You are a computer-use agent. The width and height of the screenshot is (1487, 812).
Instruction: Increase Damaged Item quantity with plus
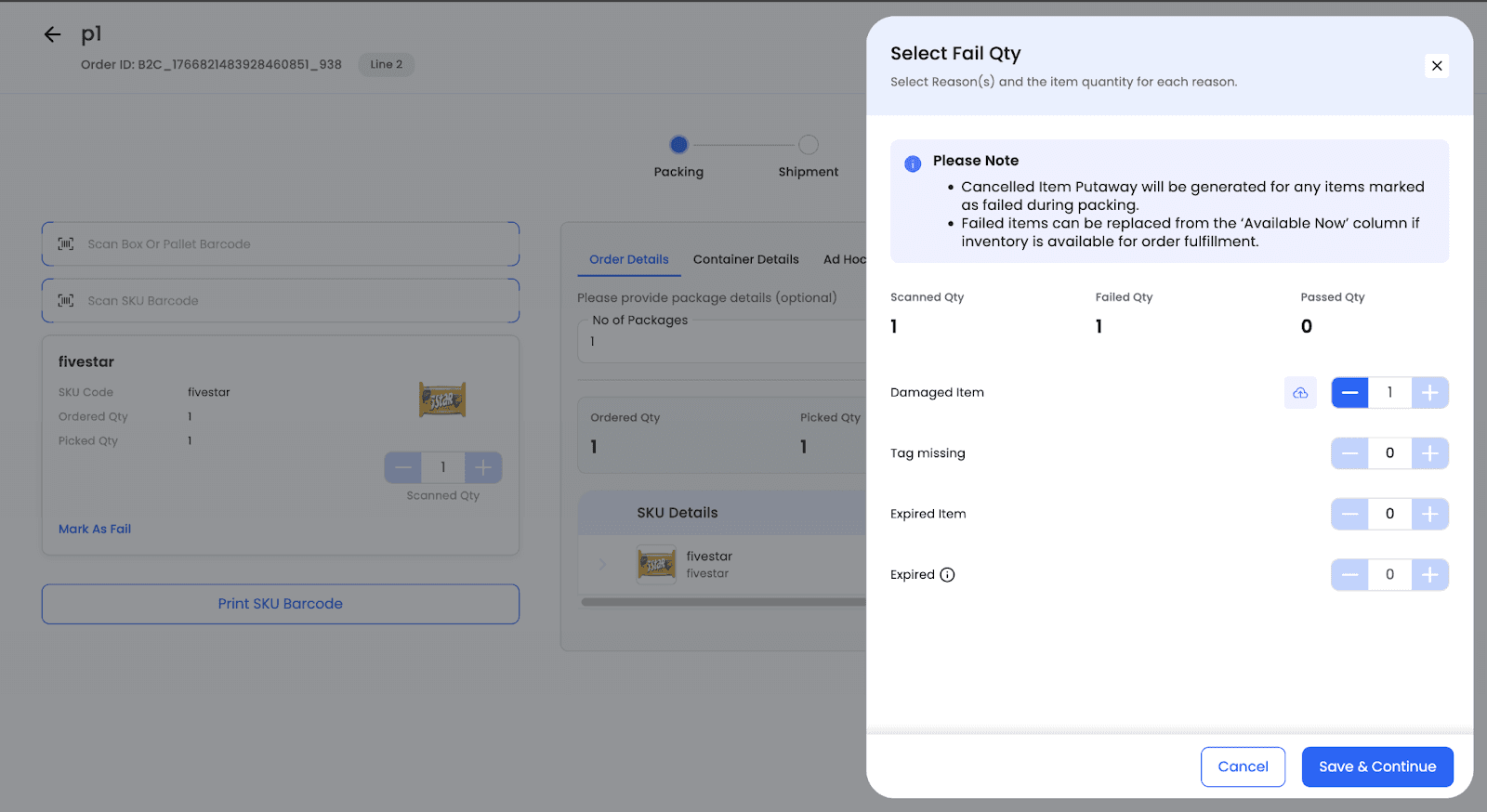1429,393
